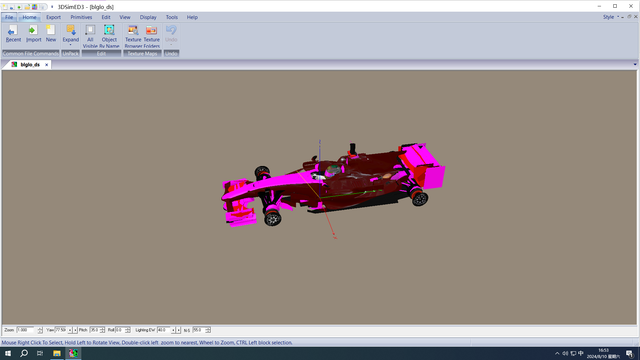Restore down the inner document window
The height and width of the screenshot is (360, 640).
point(629,17)
